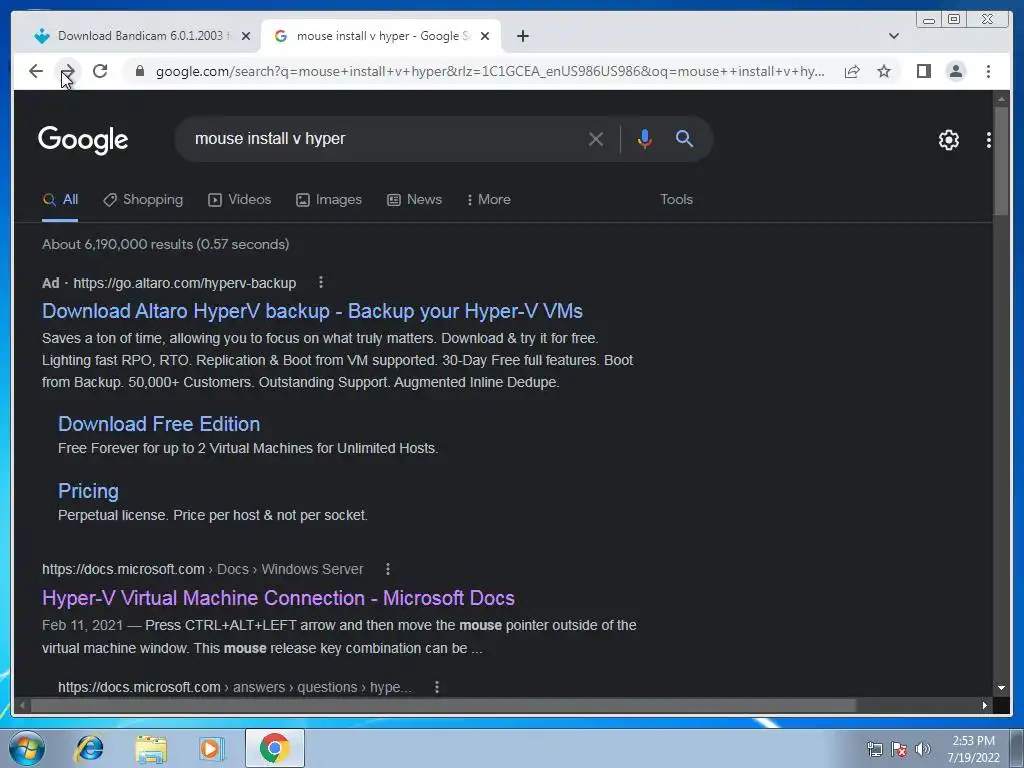Submit search with magnifier icon

click(684, 138)
